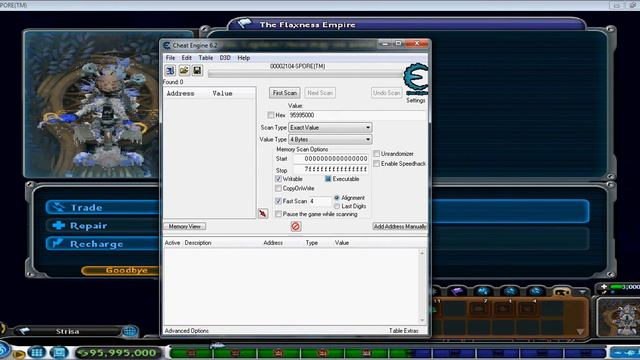The height and width of the screenshot is (360, 640).
Task: Click the red arrow copy-to-address-list icon
Action: tap(263, 213)
